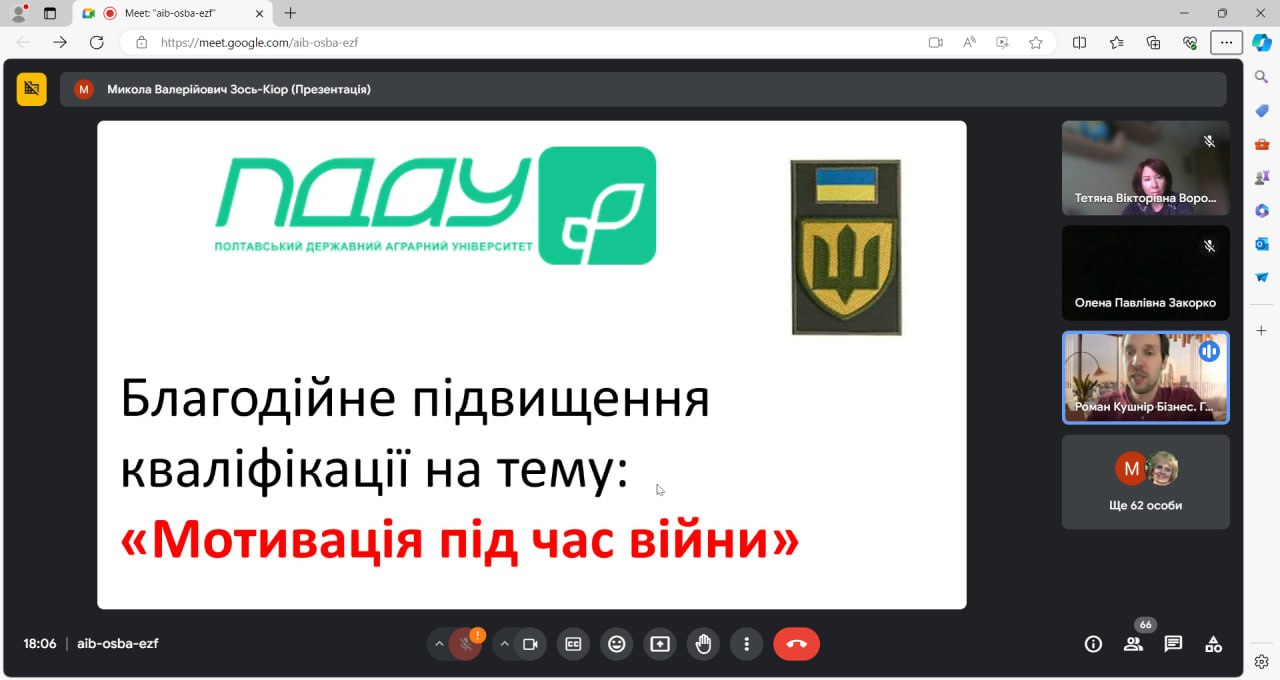Click the browser address bar URL

coord(259,42)
